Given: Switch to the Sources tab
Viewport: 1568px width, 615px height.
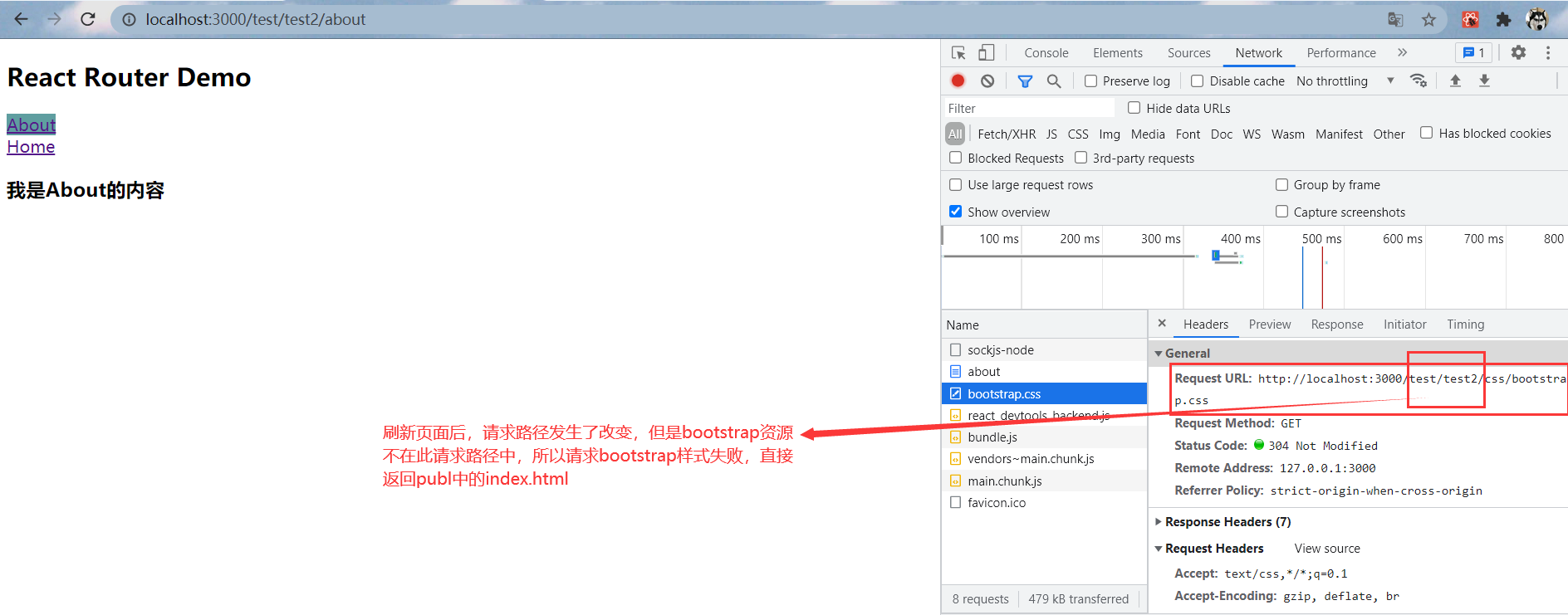Looking at the screenshot, I should click(x=1189, y=52).
